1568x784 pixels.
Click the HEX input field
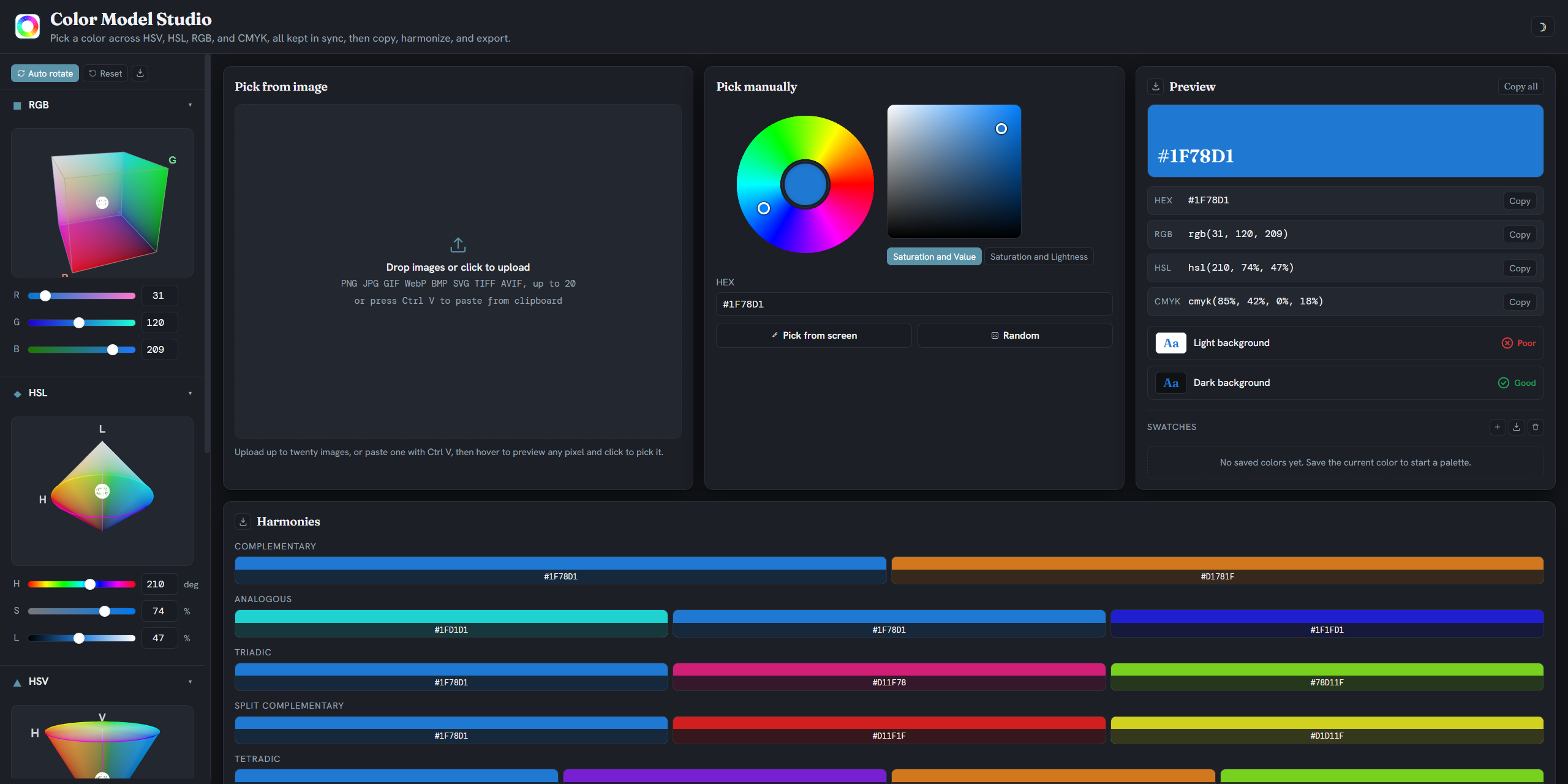(x=914, y=304)
